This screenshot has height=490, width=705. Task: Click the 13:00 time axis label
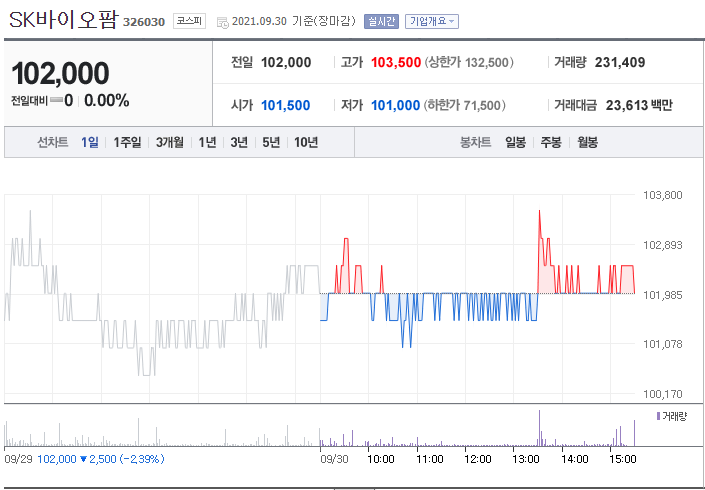coord(526,459)
